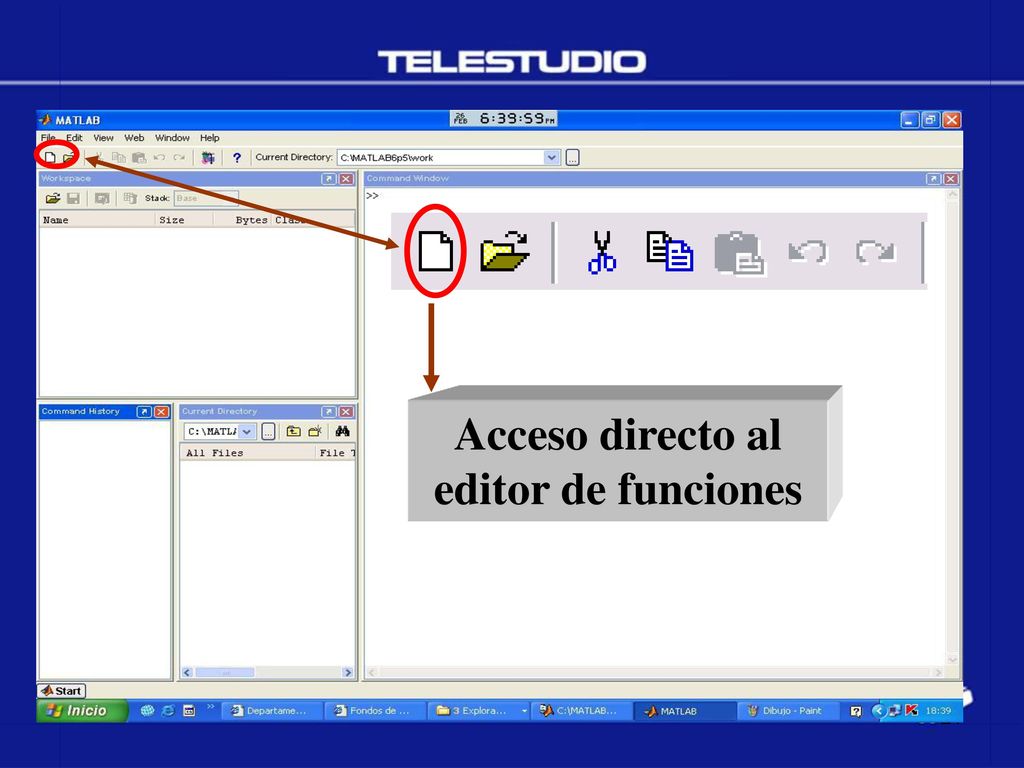Image resolution: width=1024 pixels, height=768 pixels.
Task: Launch Simulink from the main toolbar icon
Action: (x=208, y=157)
